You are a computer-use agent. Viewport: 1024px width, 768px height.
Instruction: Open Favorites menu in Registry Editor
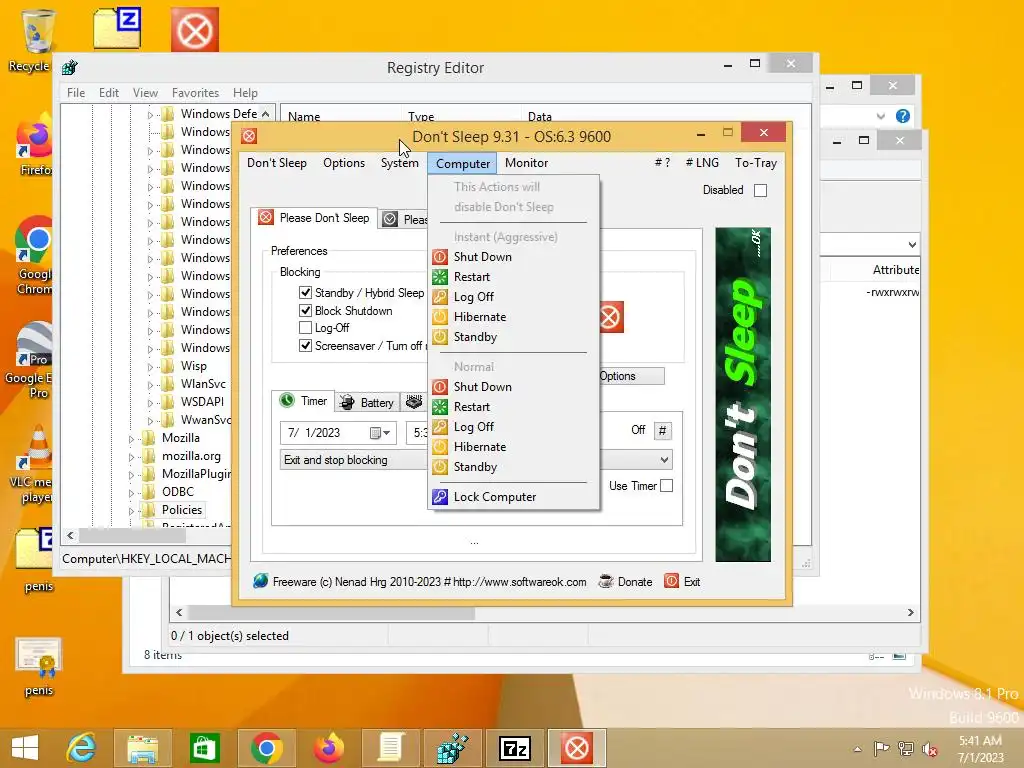point(195,93)
